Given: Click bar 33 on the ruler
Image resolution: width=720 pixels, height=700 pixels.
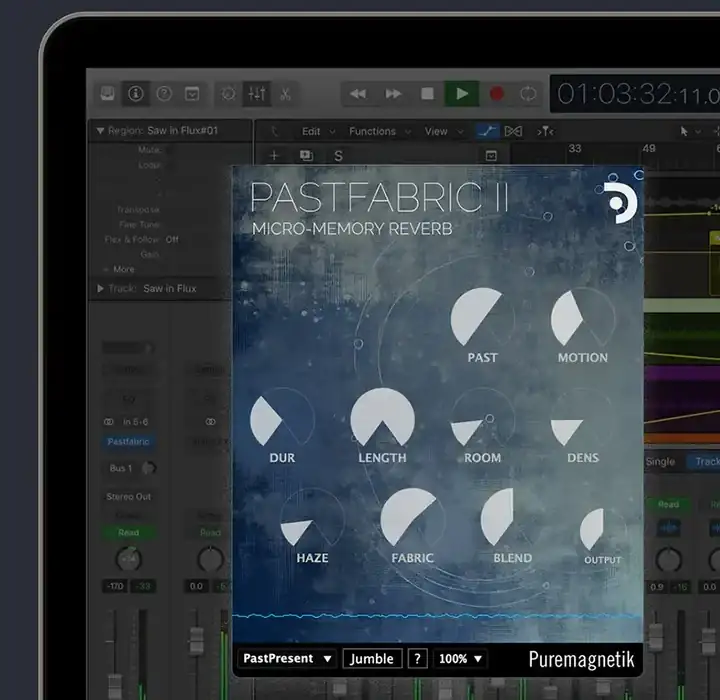Looking at the screenshot, I should [575, 148].
